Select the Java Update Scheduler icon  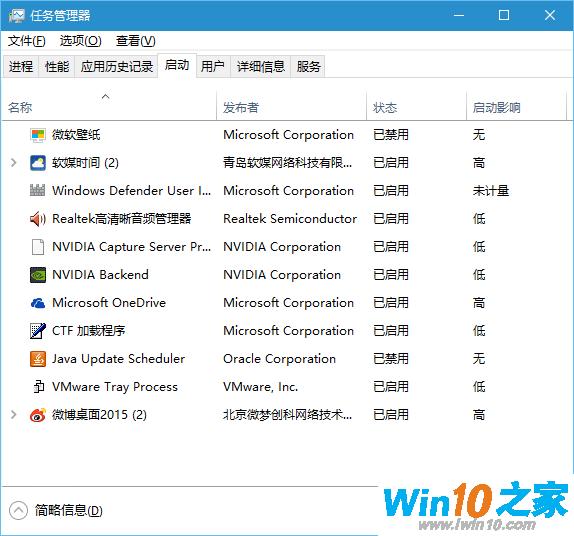pos(38,359)
